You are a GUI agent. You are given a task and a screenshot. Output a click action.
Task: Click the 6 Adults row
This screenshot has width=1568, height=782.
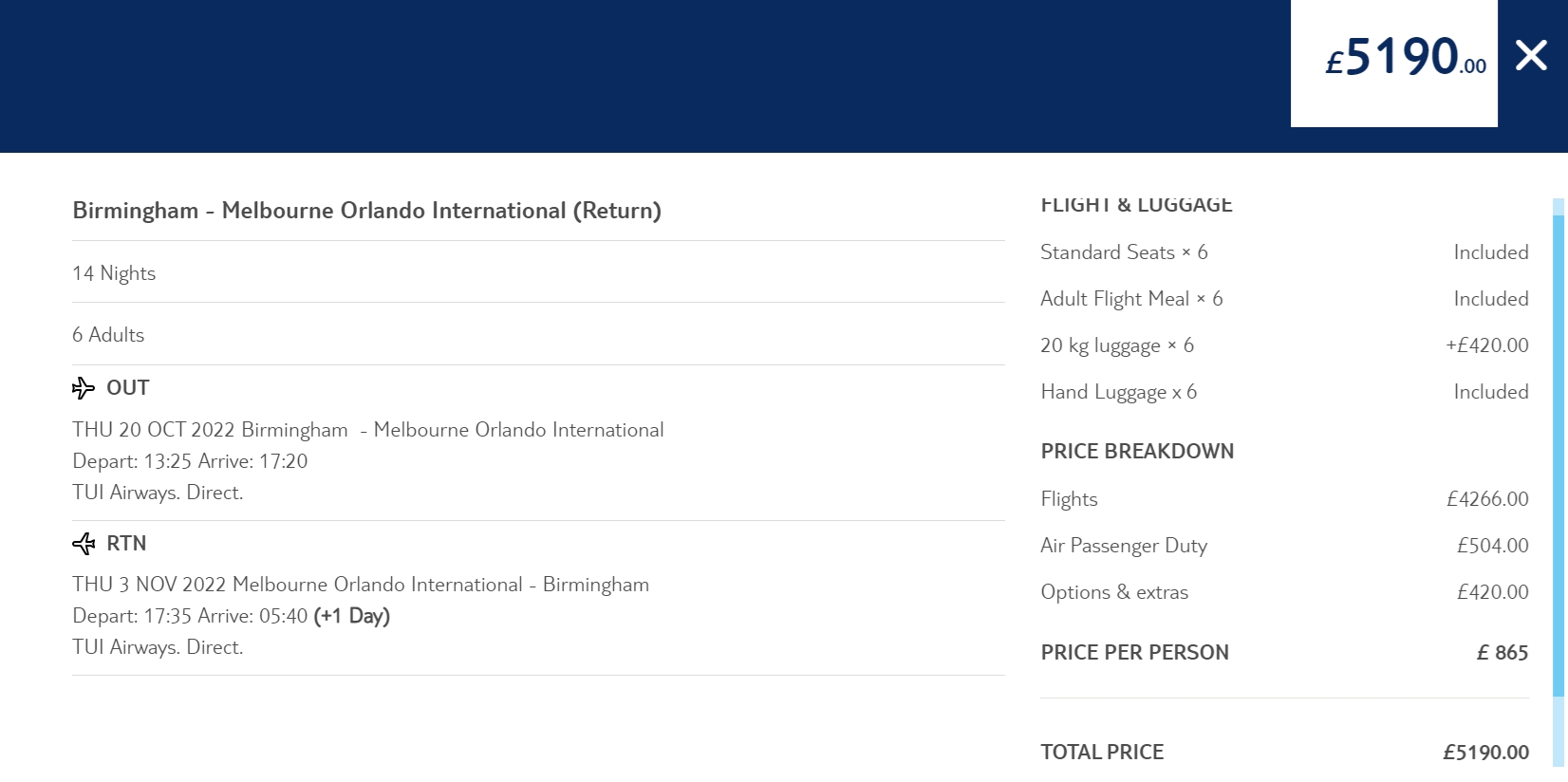pos(108,335)
